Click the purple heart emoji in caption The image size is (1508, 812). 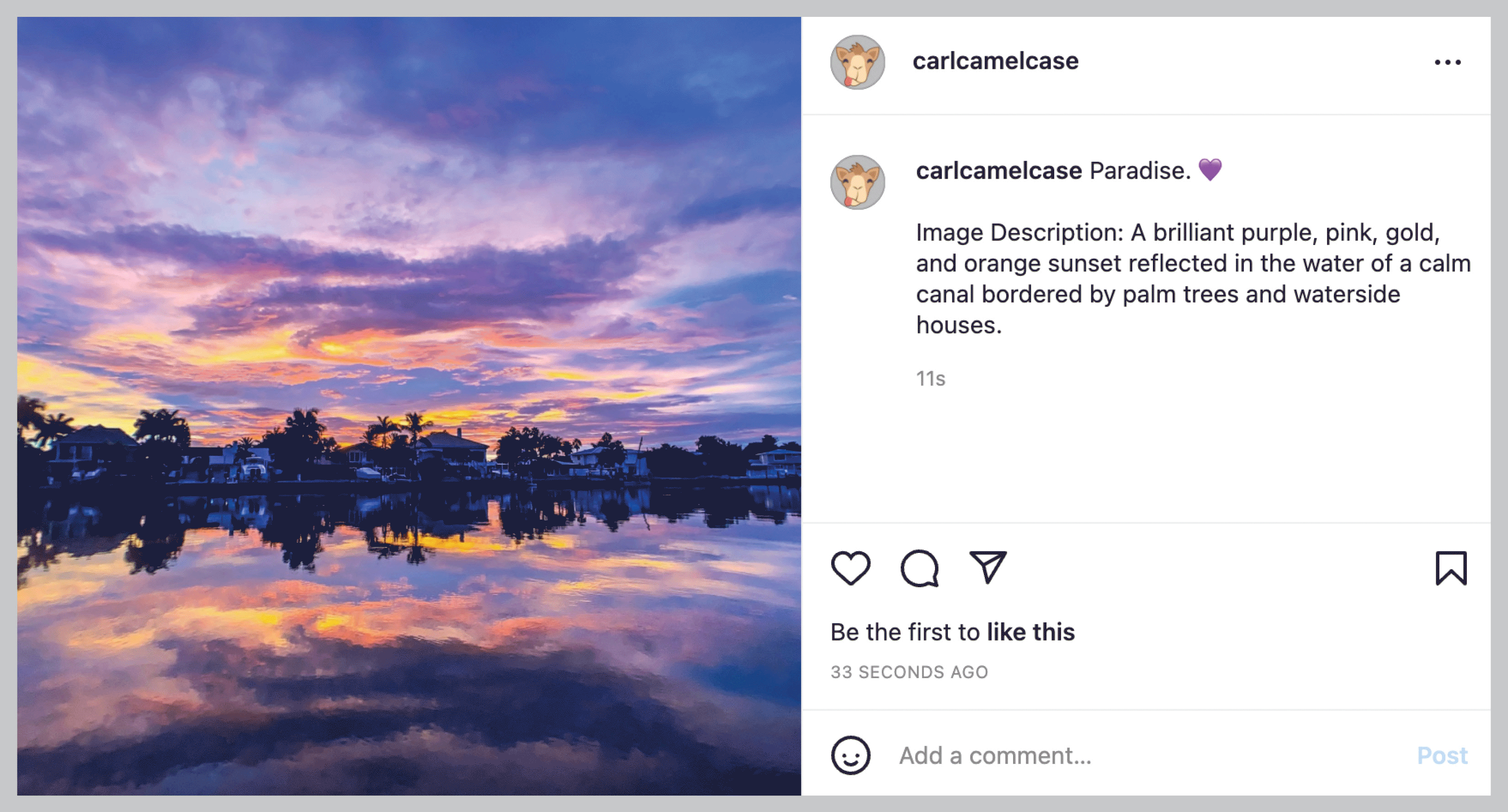click(x=1210, y=170)
